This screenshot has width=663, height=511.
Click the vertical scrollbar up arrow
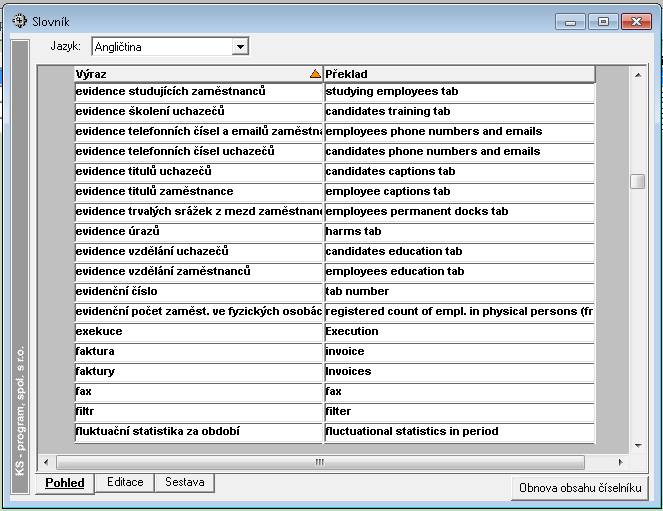[638, 75]
